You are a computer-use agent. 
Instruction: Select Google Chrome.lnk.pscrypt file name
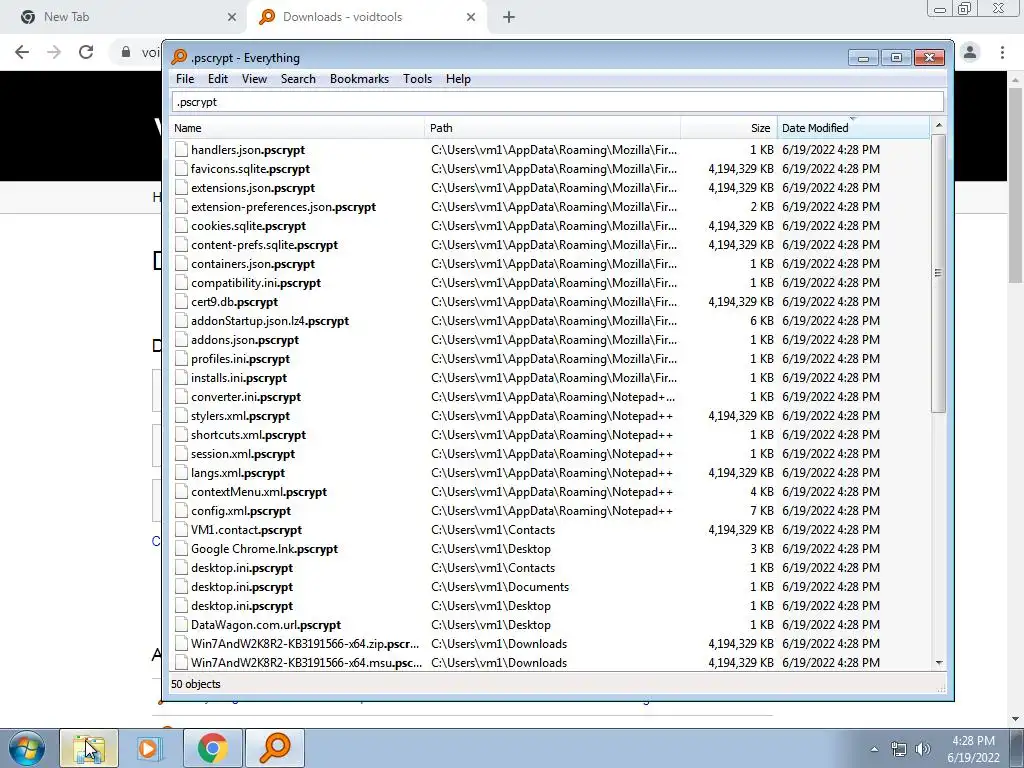click(x=264, y=549)
